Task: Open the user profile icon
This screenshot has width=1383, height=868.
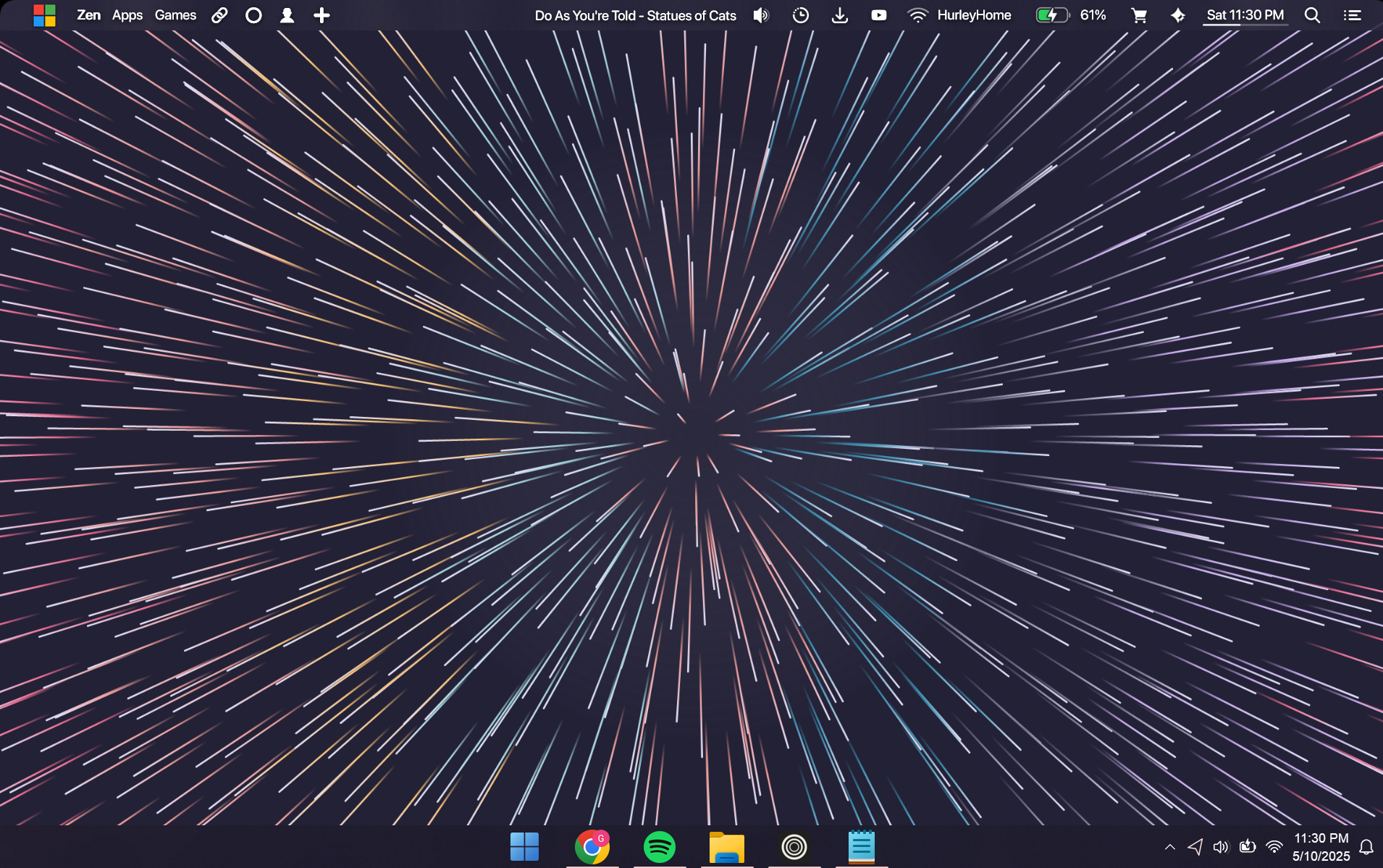Action: [x=287, y=15]
